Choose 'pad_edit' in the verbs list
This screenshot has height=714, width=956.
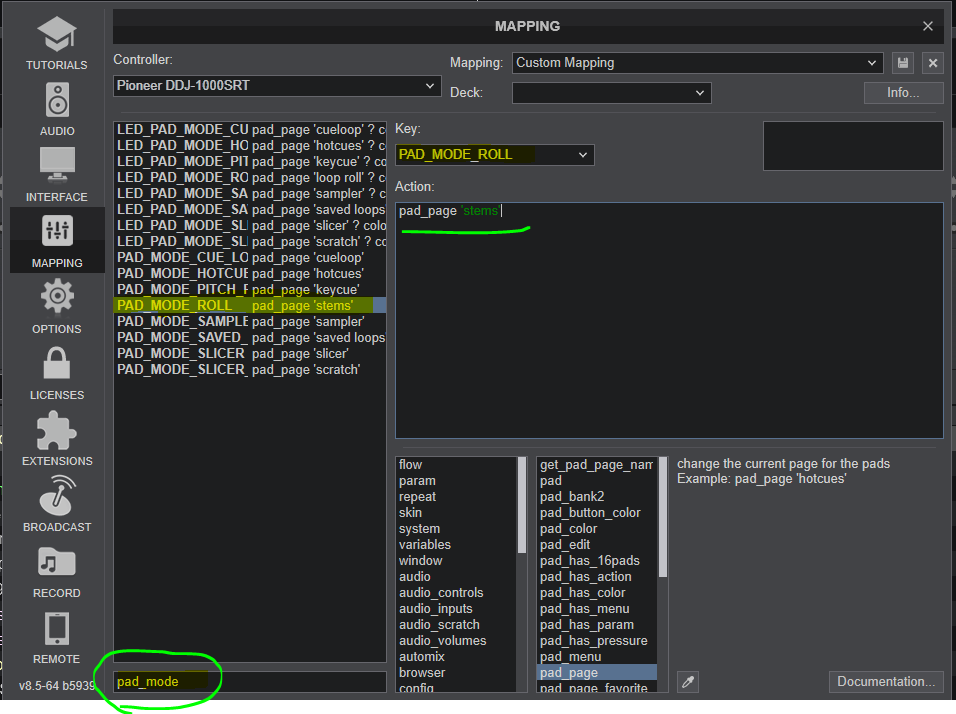pyautogui.click(x=597, y=545)
